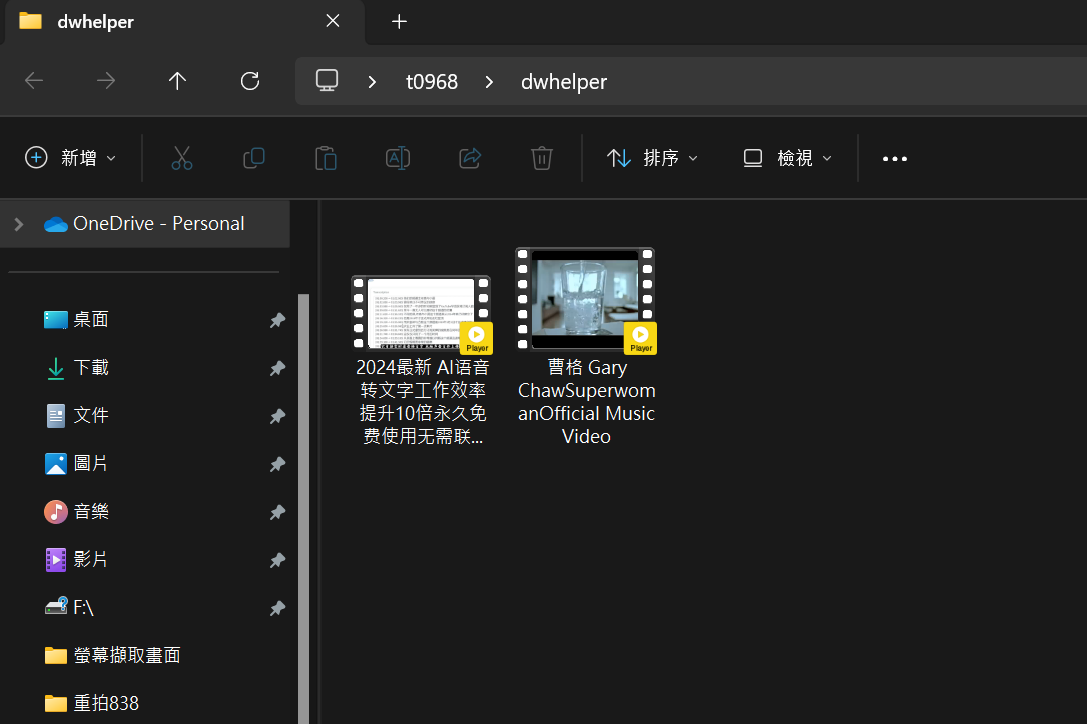
Task: Click dwhelper in the address breadcrumb
Action: (564, 82)
